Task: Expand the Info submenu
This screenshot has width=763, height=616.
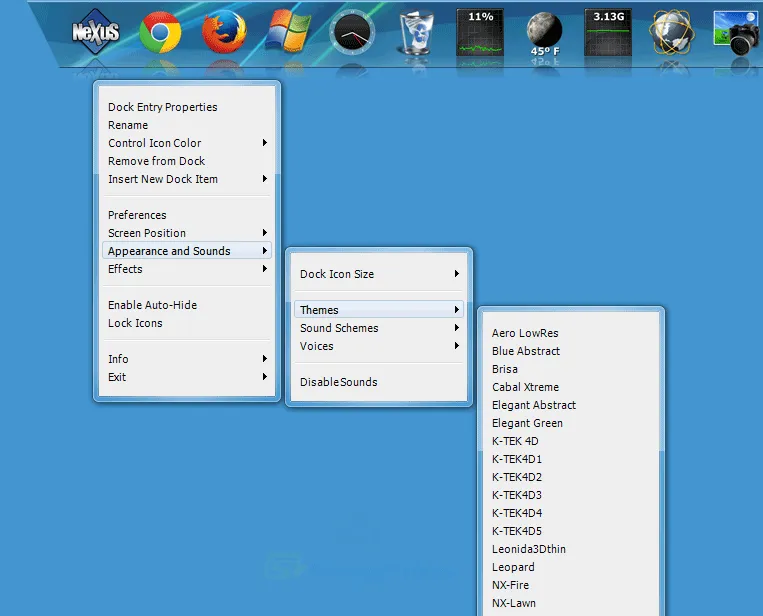Action: pyautogui.click(x=187, y=359)
